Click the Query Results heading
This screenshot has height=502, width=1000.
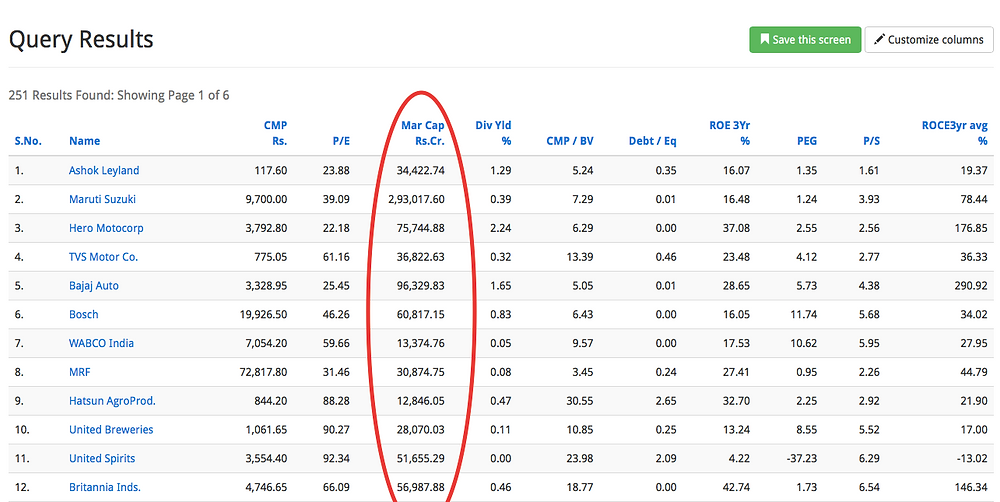point(81,40)
